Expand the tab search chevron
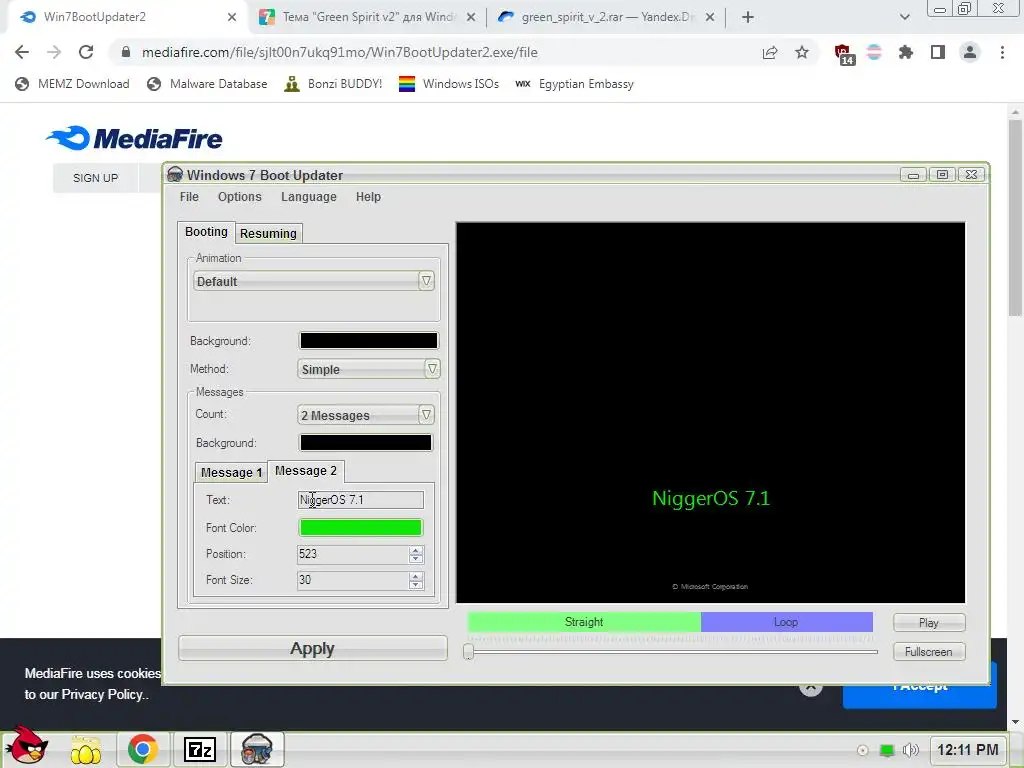The image size is (1024, 768). coord(904,18)
